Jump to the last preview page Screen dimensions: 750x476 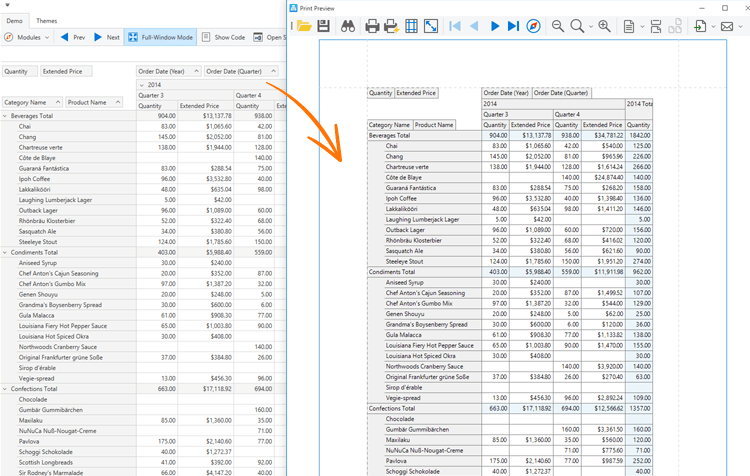[x=513, y=26]
